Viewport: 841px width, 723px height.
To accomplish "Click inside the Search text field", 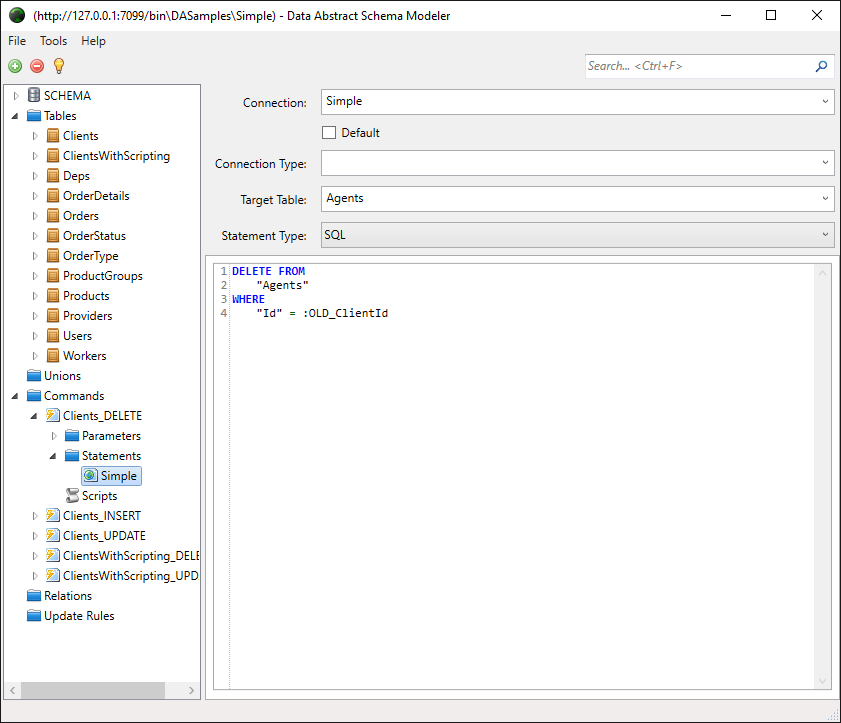I will point(697,66).
